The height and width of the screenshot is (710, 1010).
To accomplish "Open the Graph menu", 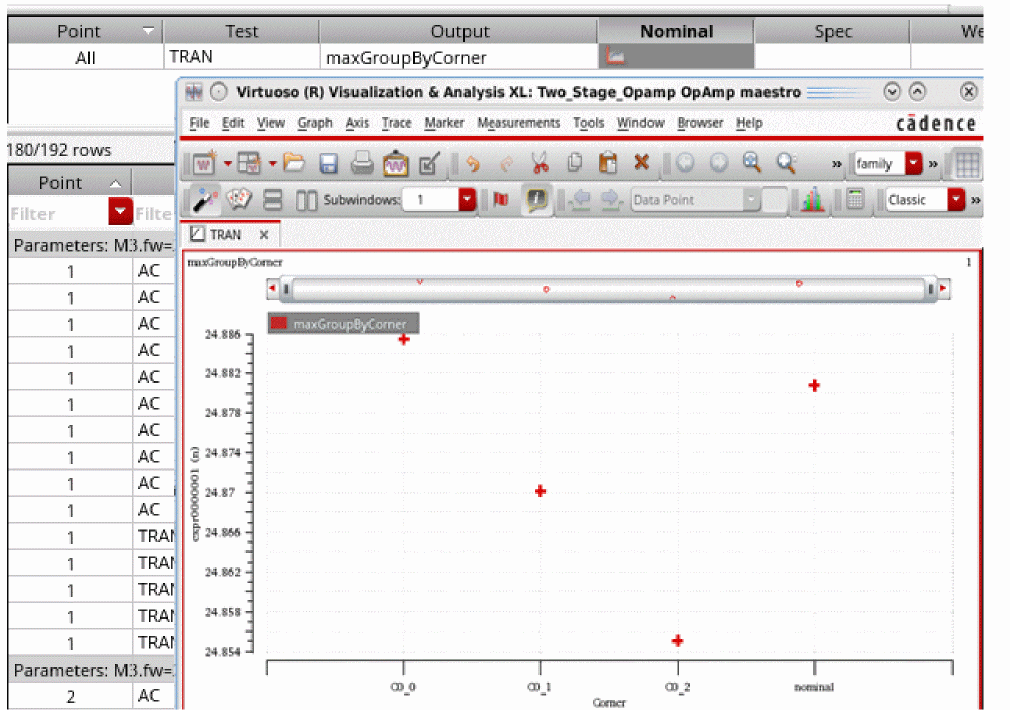I will (x=315, y=123).
